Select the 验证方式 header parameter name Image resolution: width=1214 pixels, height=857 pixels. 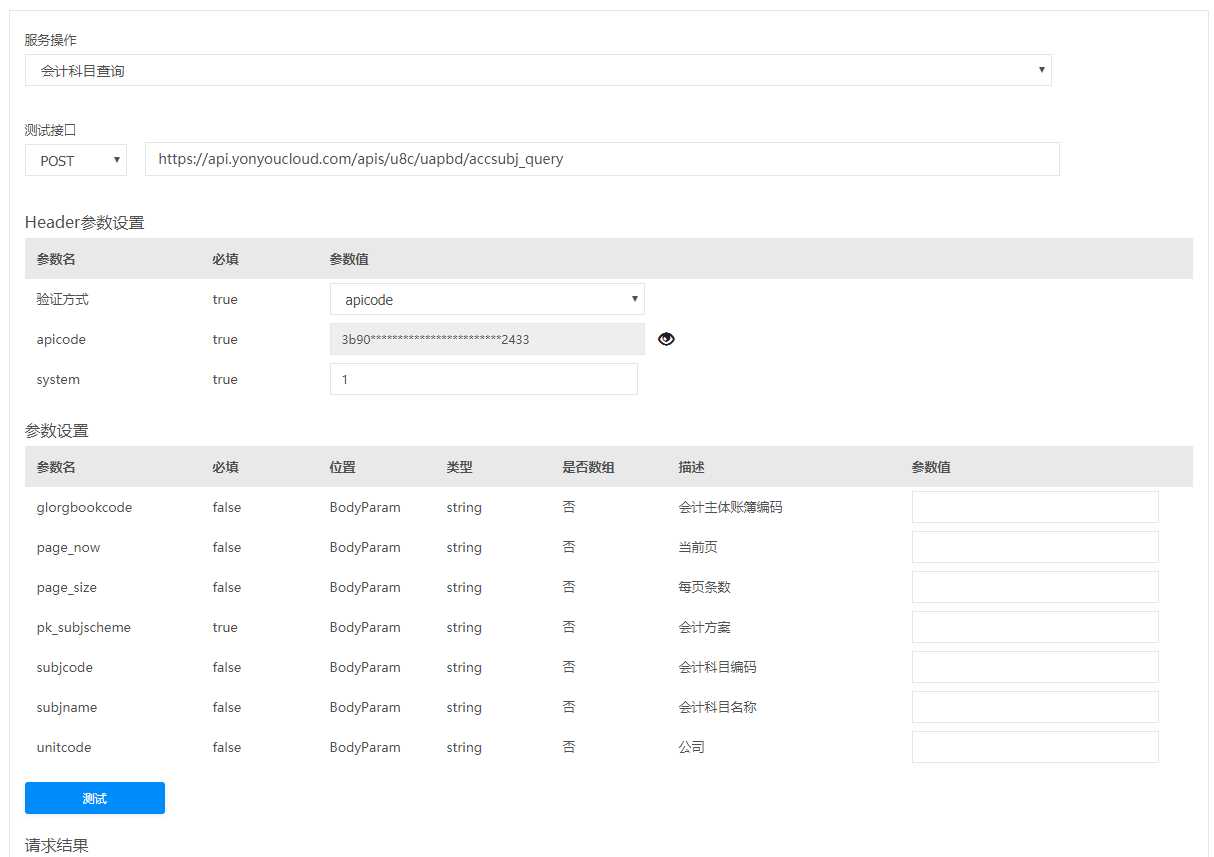[62, 299]
